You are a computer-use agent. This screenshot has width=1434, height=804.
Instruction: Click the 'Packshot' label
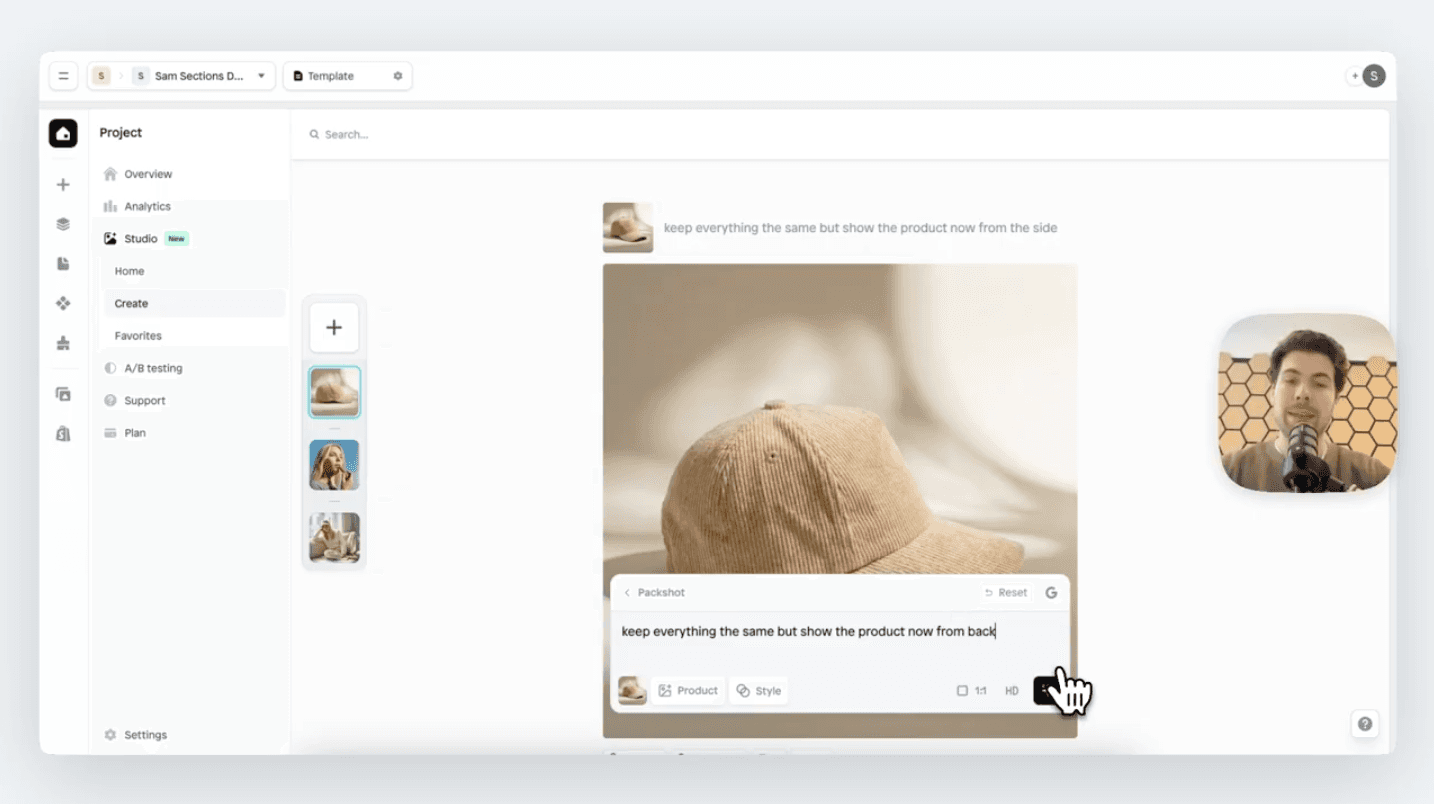(x=661, y=593)
